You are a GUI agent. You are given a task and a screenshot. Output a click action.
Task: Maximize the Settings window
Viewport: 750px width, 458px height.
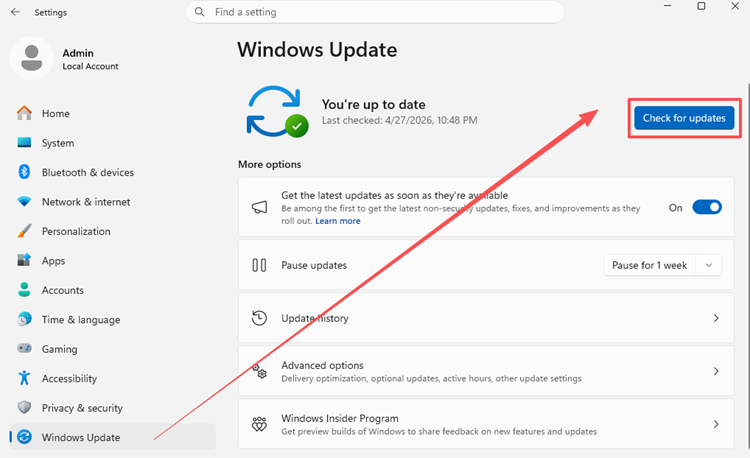(x=701, y=6)
